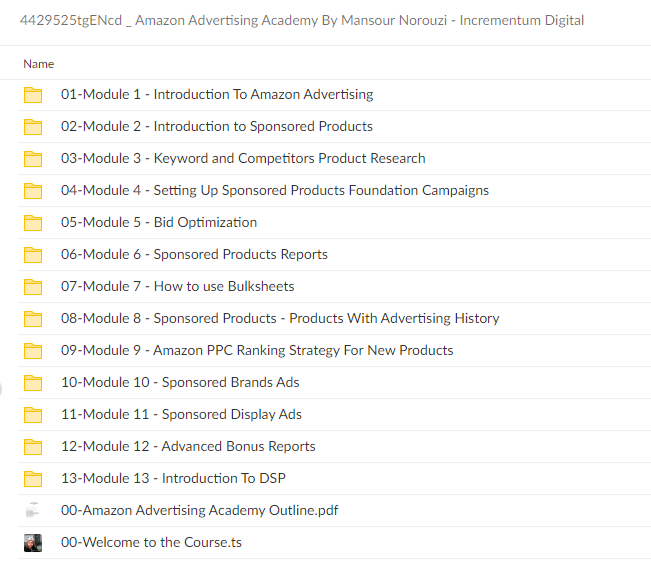This screenshot has width=651, height=572.
Task: Click the Amazon Advertising Academy folder title
Action: 302,20
